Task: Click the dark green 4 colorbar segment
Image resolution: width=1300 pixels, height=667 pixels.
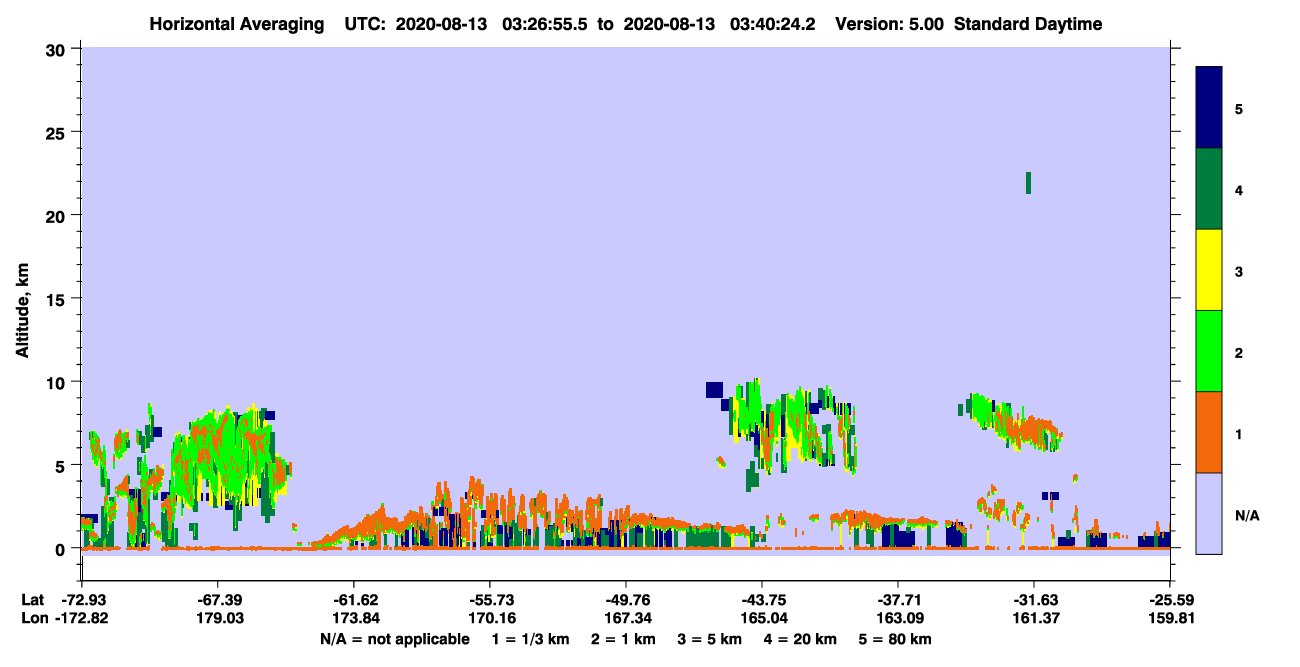Action: click(x=1209, y=189)
